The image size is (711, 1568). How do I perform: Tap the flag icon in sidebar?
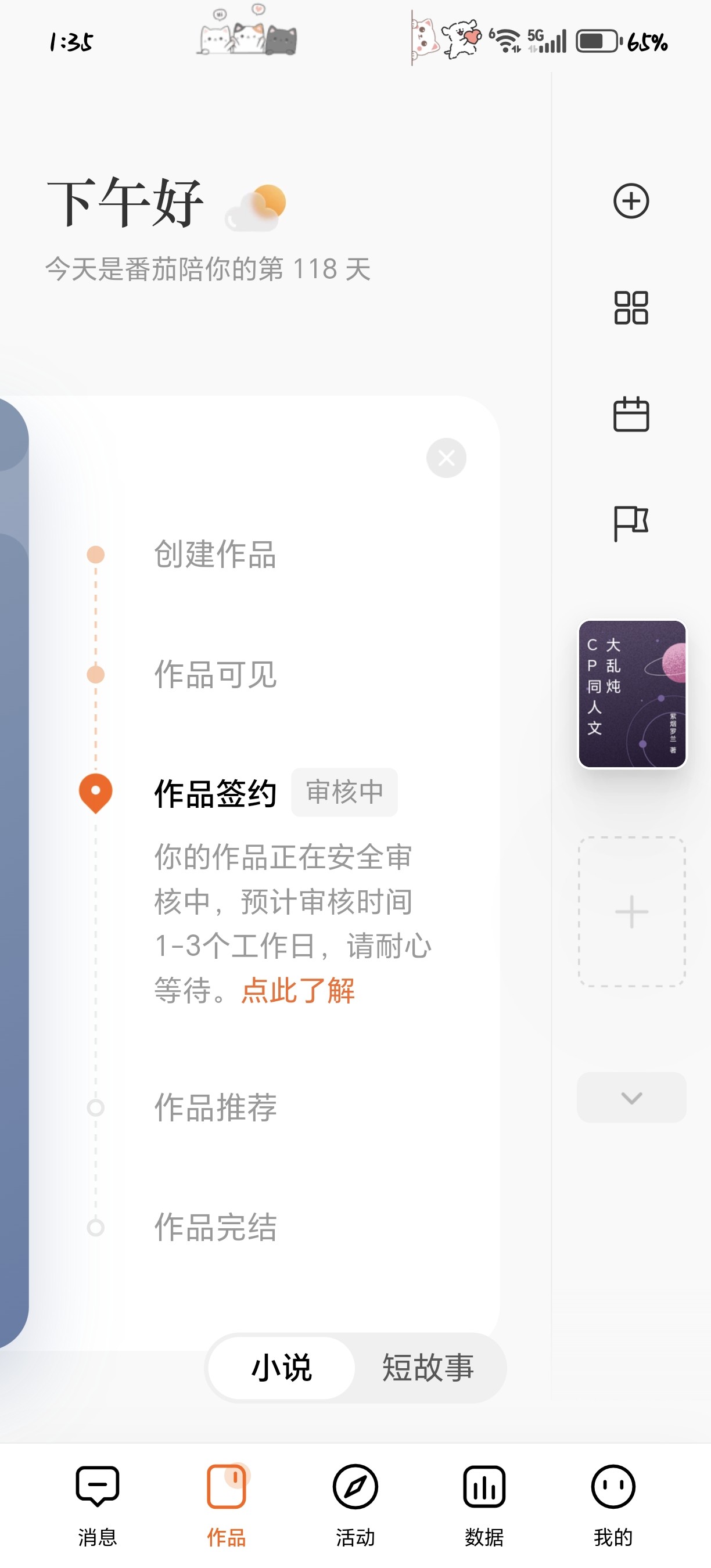pyautogui.click(x=631, y=523)
